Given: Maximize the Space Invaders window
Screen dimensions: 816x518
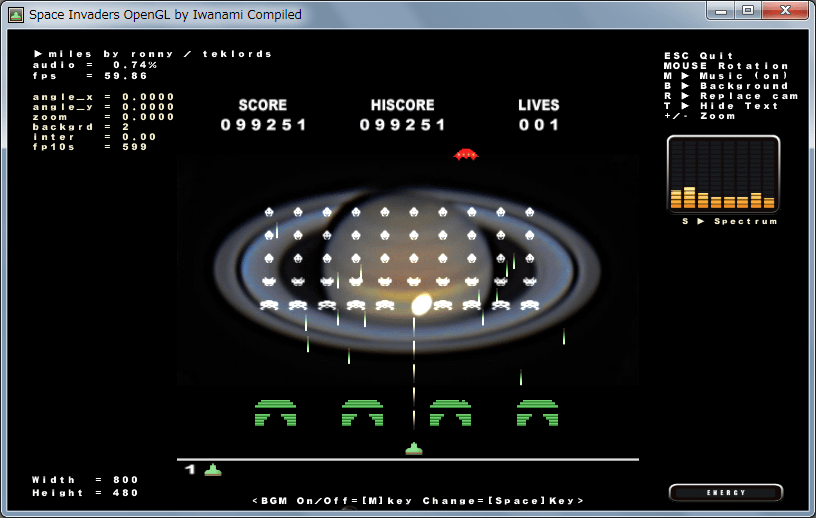Looking at the screenshot, I should tap(748, 11).
